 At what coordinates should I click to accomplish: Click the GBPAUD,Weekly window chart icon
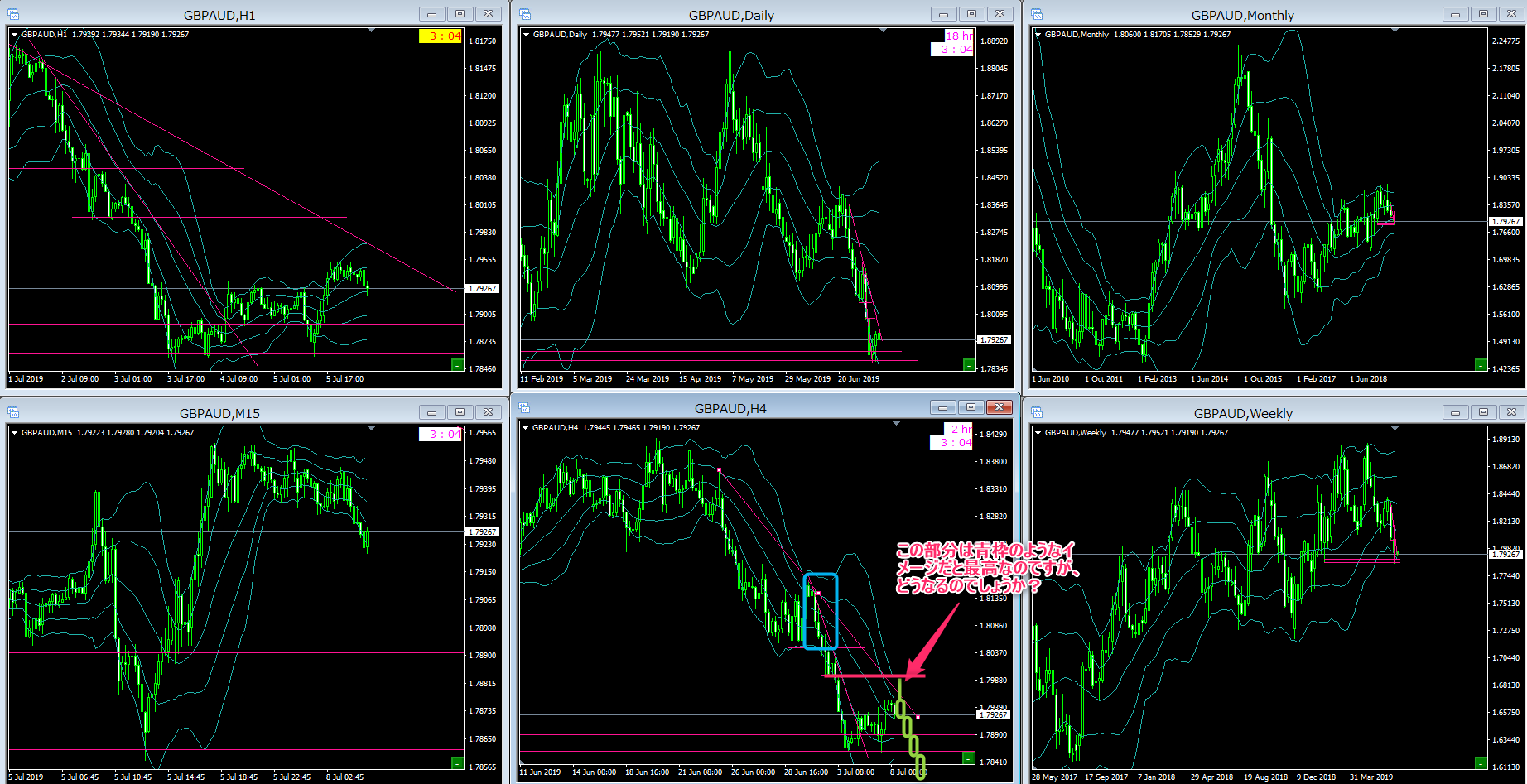click(1037, 412)
